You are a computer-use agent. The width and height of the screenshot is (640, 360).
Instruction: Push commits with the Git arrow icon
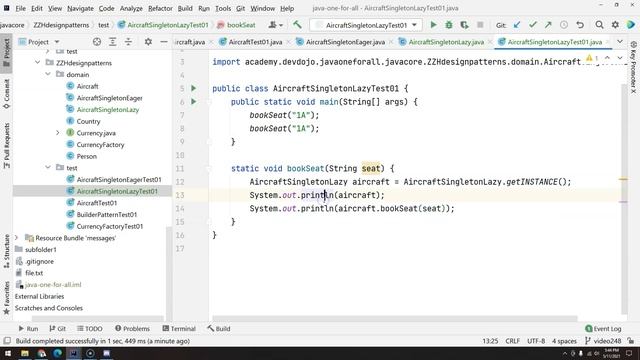click(x=548, y=25)
